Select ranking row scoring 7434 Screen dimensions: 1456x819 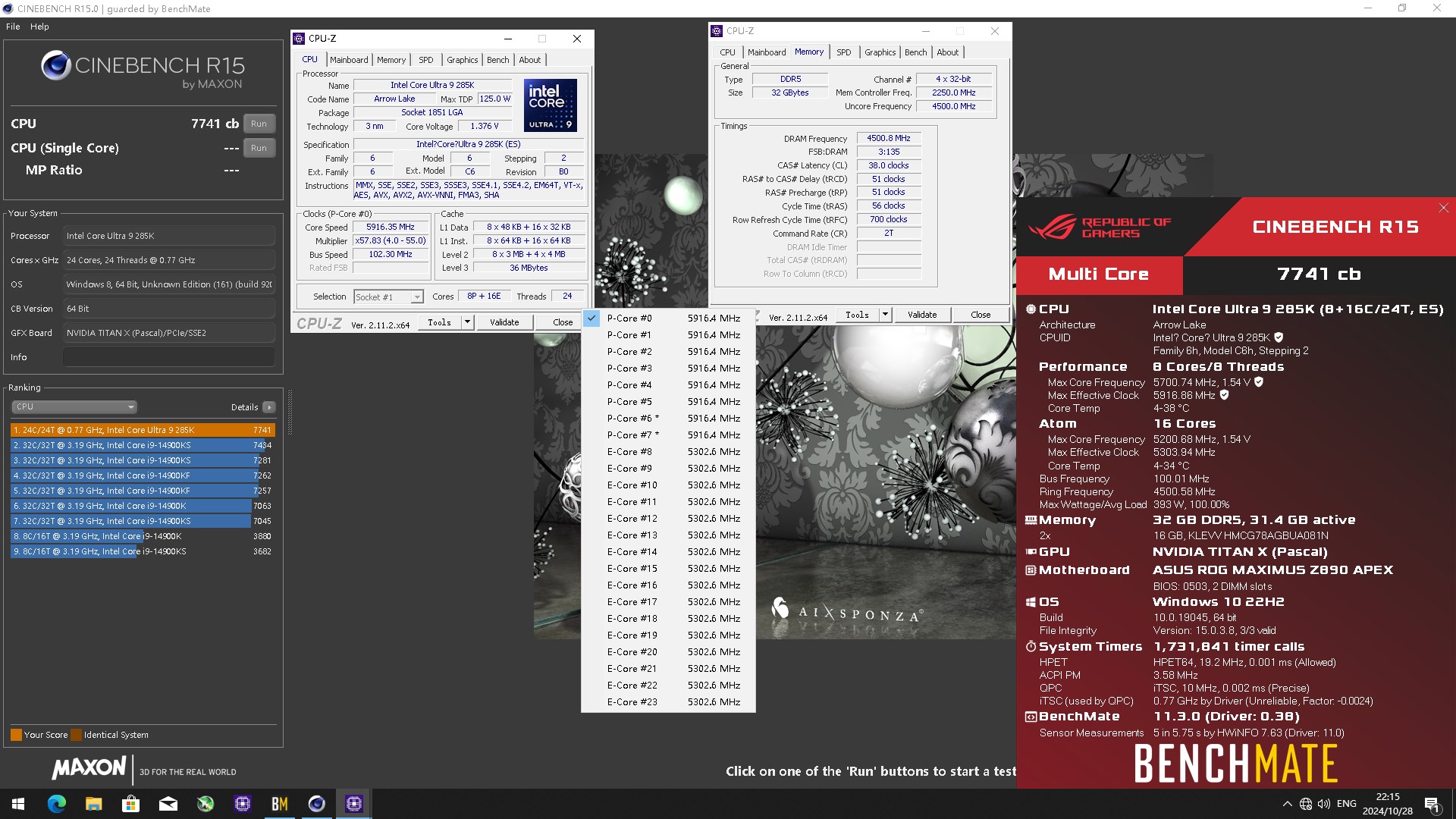pos(143,445)
